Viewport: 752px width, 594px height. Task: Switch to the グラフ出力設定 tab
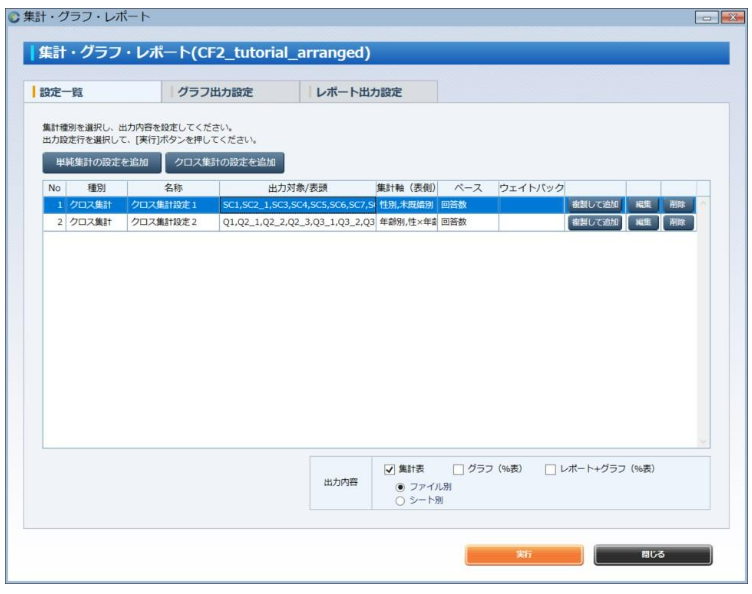coord(230,92)
